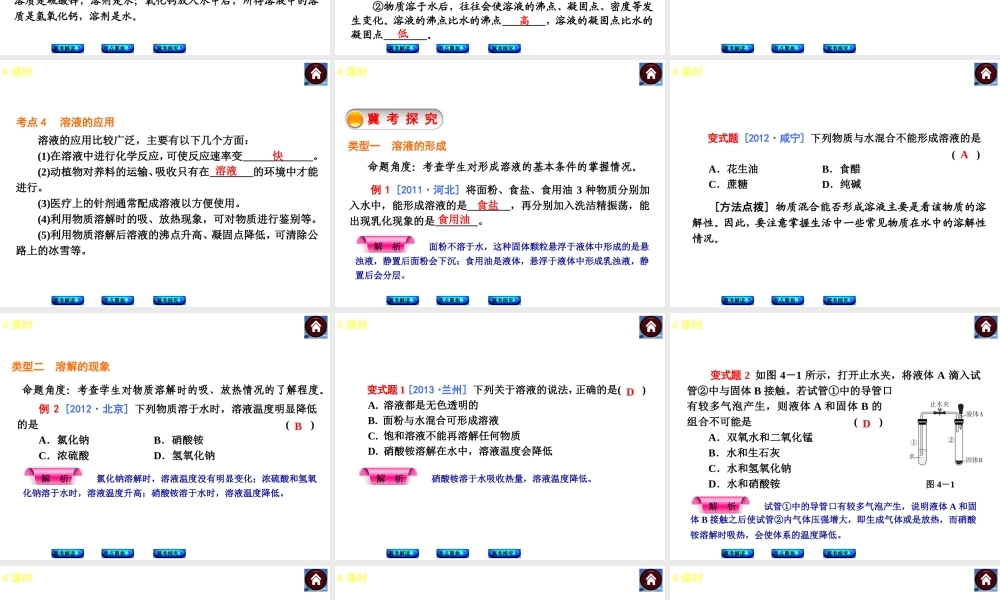Click option B. 水和生石灰
Image resolution: width=1000 pixels, height=600 pixels.
pyautogui.click(x=744, y=453)
